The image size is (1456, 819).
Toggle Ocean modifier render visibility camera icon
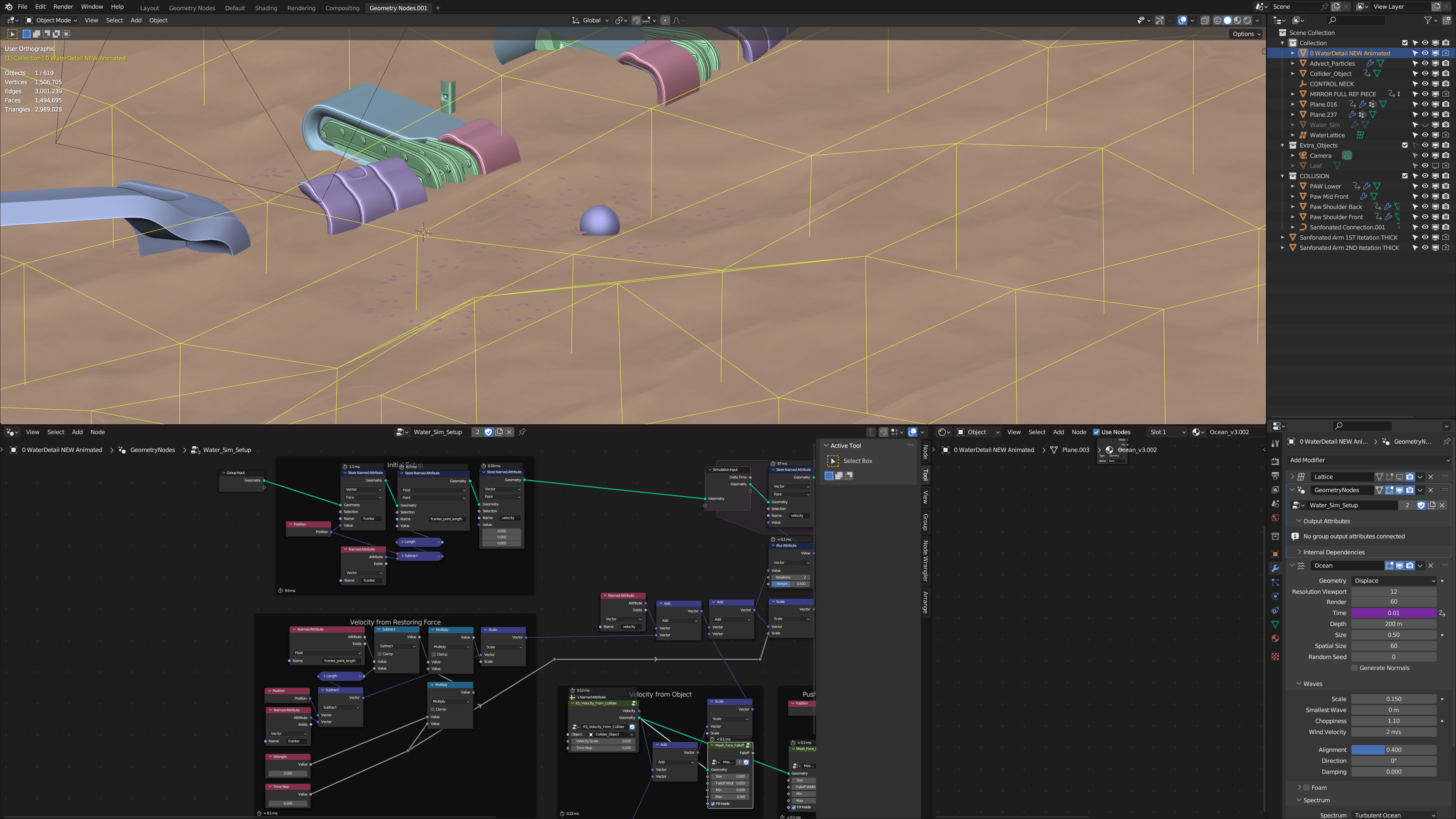1410,565
